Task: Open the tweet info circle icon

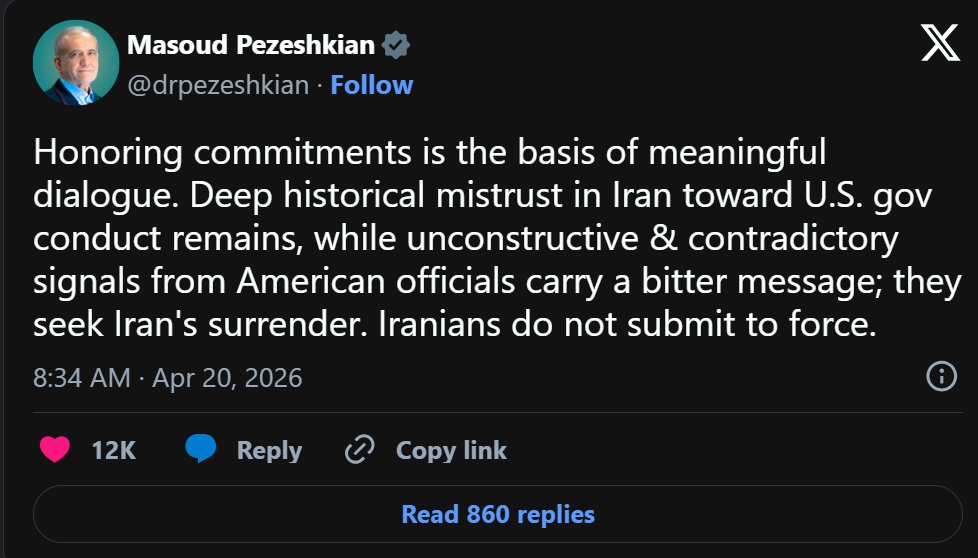Action: tap(940, 376)
